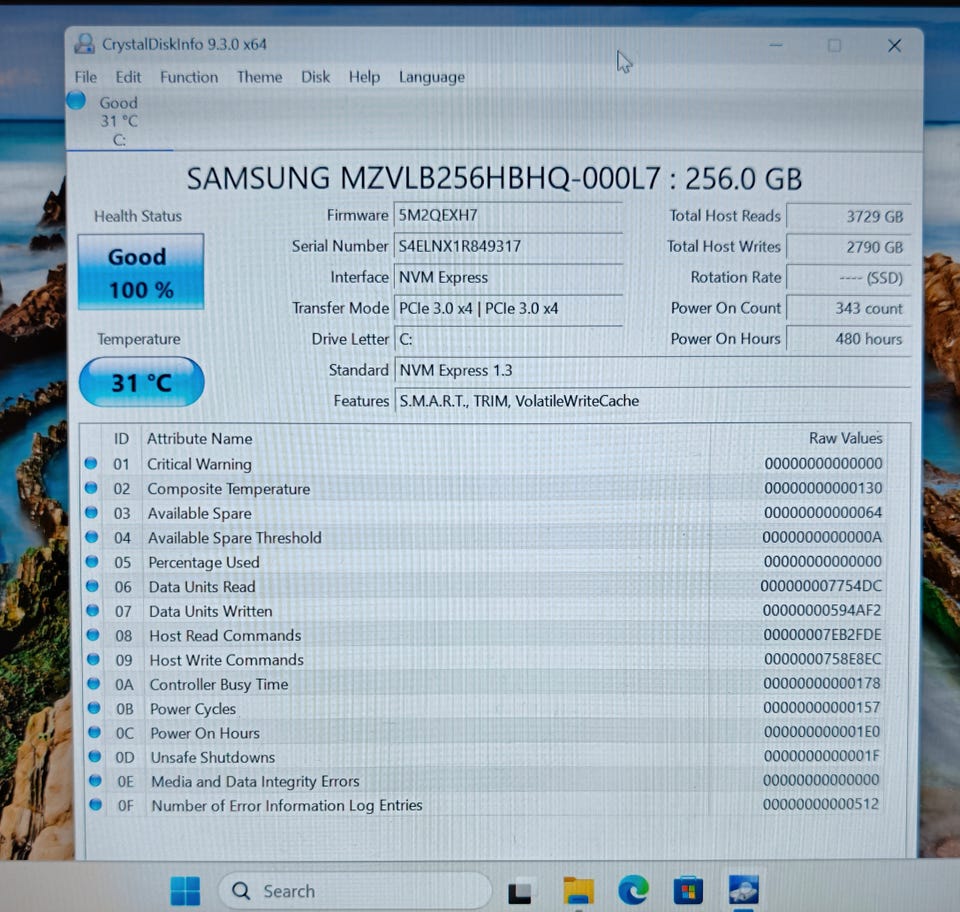Open the File menu
This screenshot has width=960, height=912.
[86, 77]
